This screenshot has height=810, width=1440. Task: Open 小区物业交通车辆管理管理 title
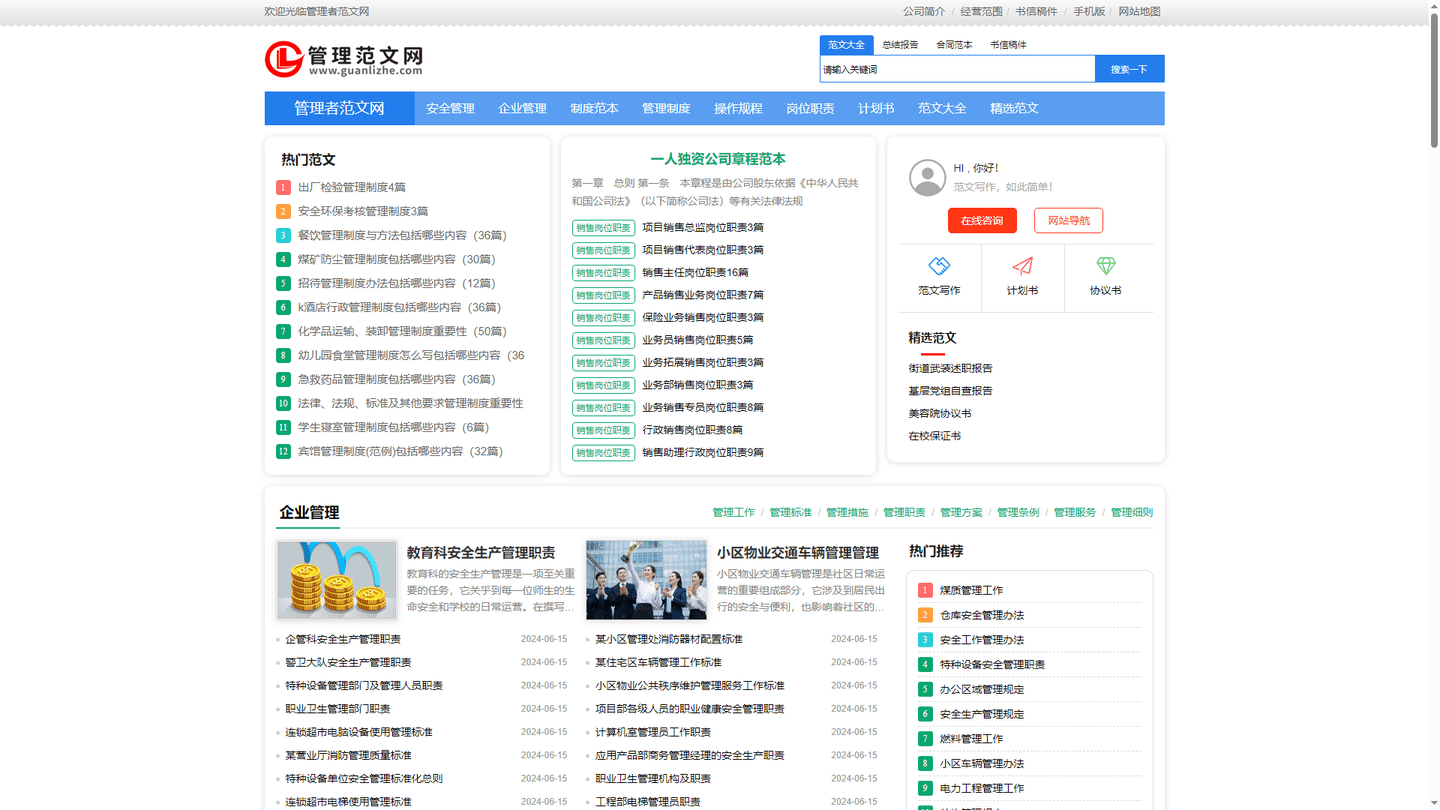point(798,552)
